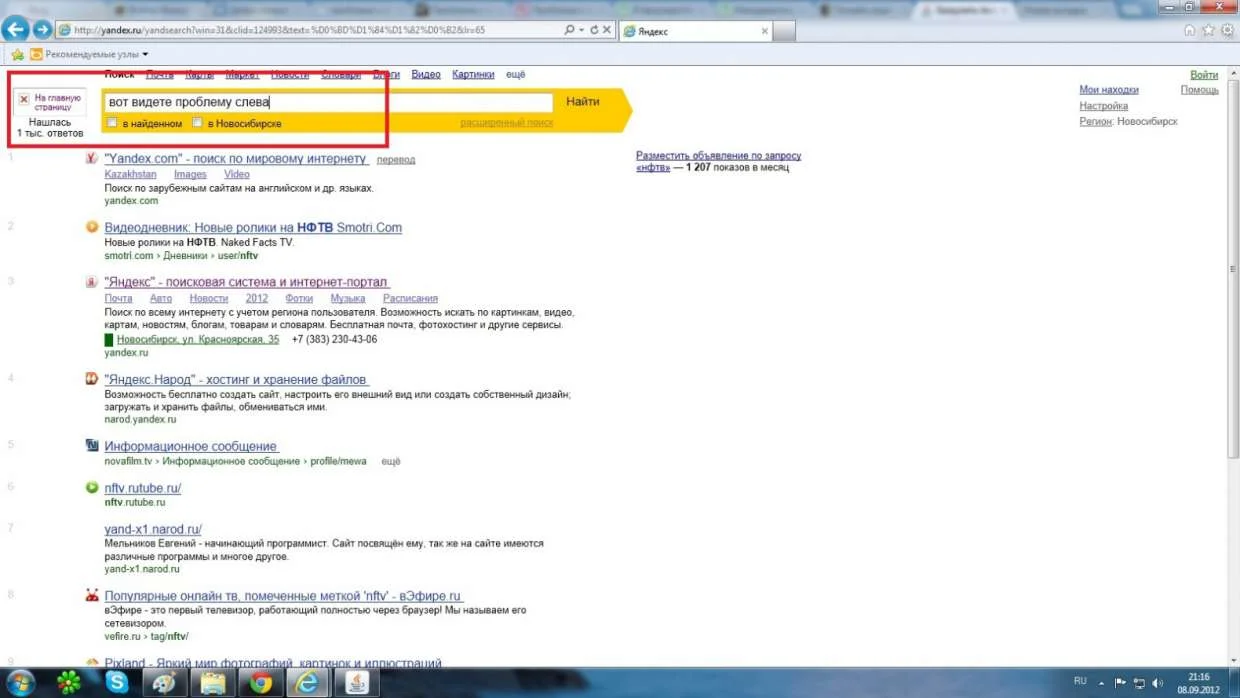Close the Яндекс browser tab
The width and height of the screenshot is (1240, 698).
point(765,31)
